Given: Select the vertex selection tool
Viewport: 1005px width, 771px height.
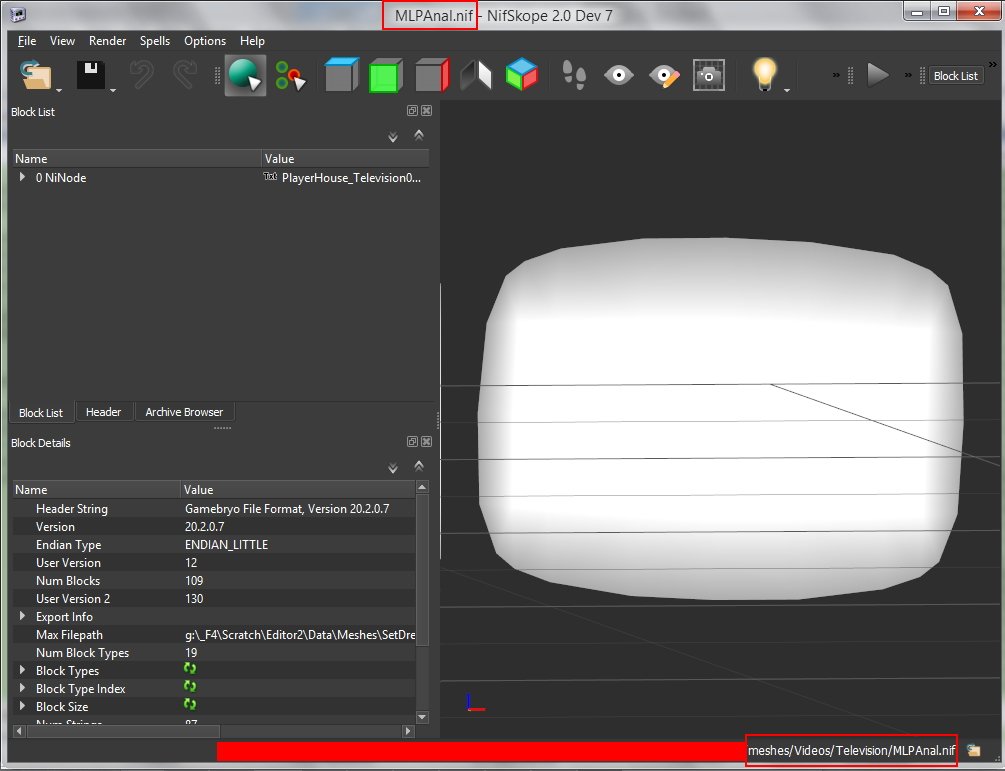Looking at the screenshot, I should 290,76.
